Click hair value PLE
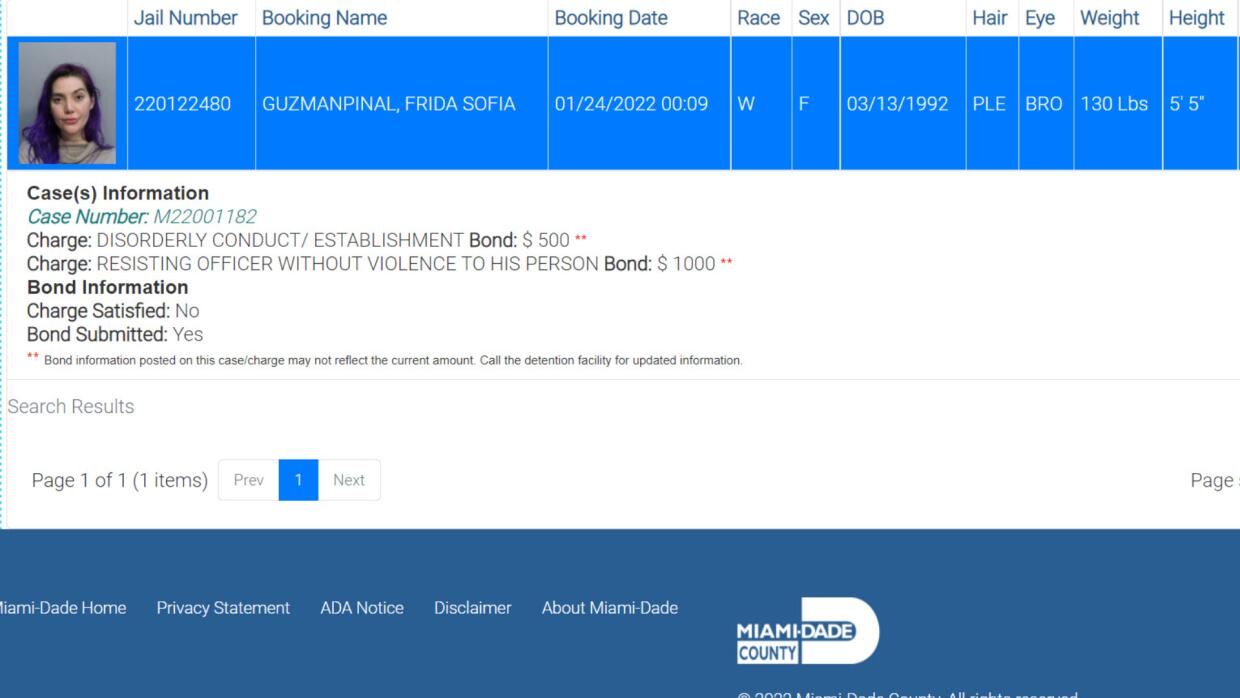1240x698 pixels. pyautogui.click(x=989, y=104)
